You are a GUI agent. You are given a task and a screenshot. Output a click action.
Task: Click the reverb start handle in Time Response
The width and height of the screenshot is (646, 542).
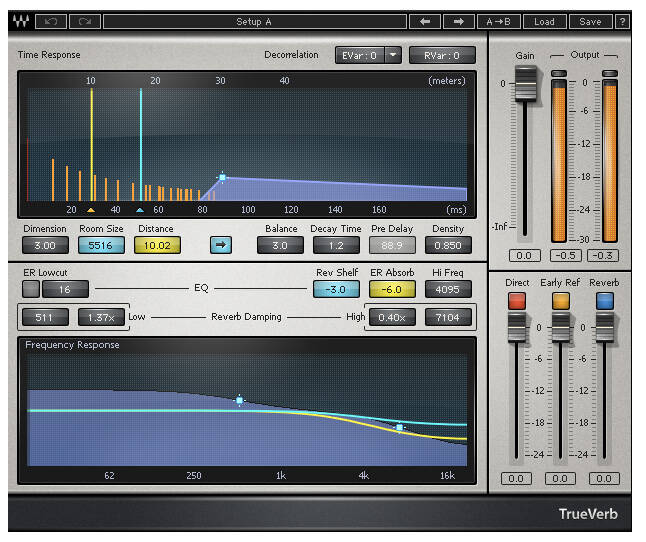(x=222, y=178)
